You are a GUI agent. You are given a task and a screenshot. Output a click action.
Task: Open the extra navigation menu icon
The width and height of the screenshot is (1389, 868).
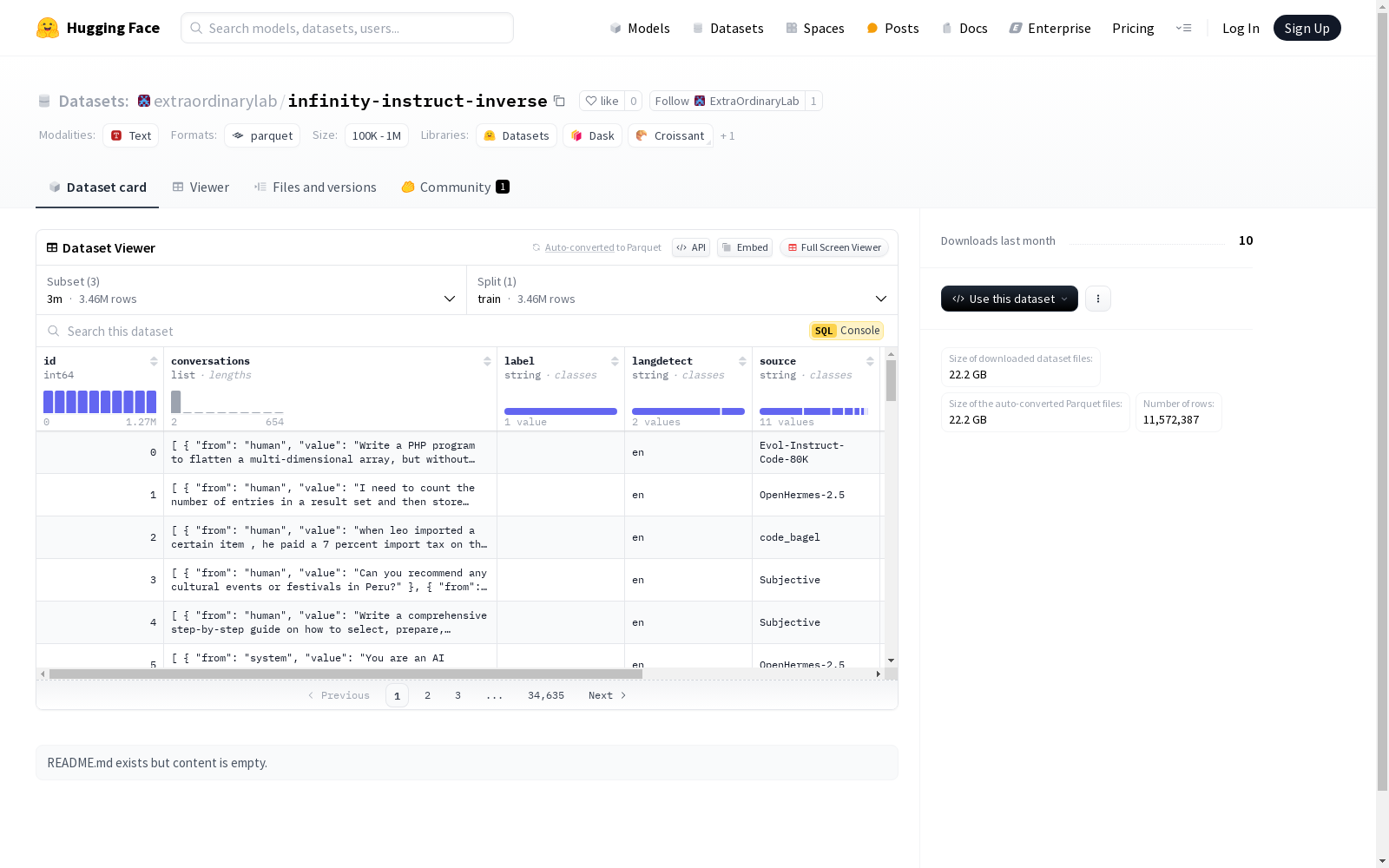coord(1183,28)
